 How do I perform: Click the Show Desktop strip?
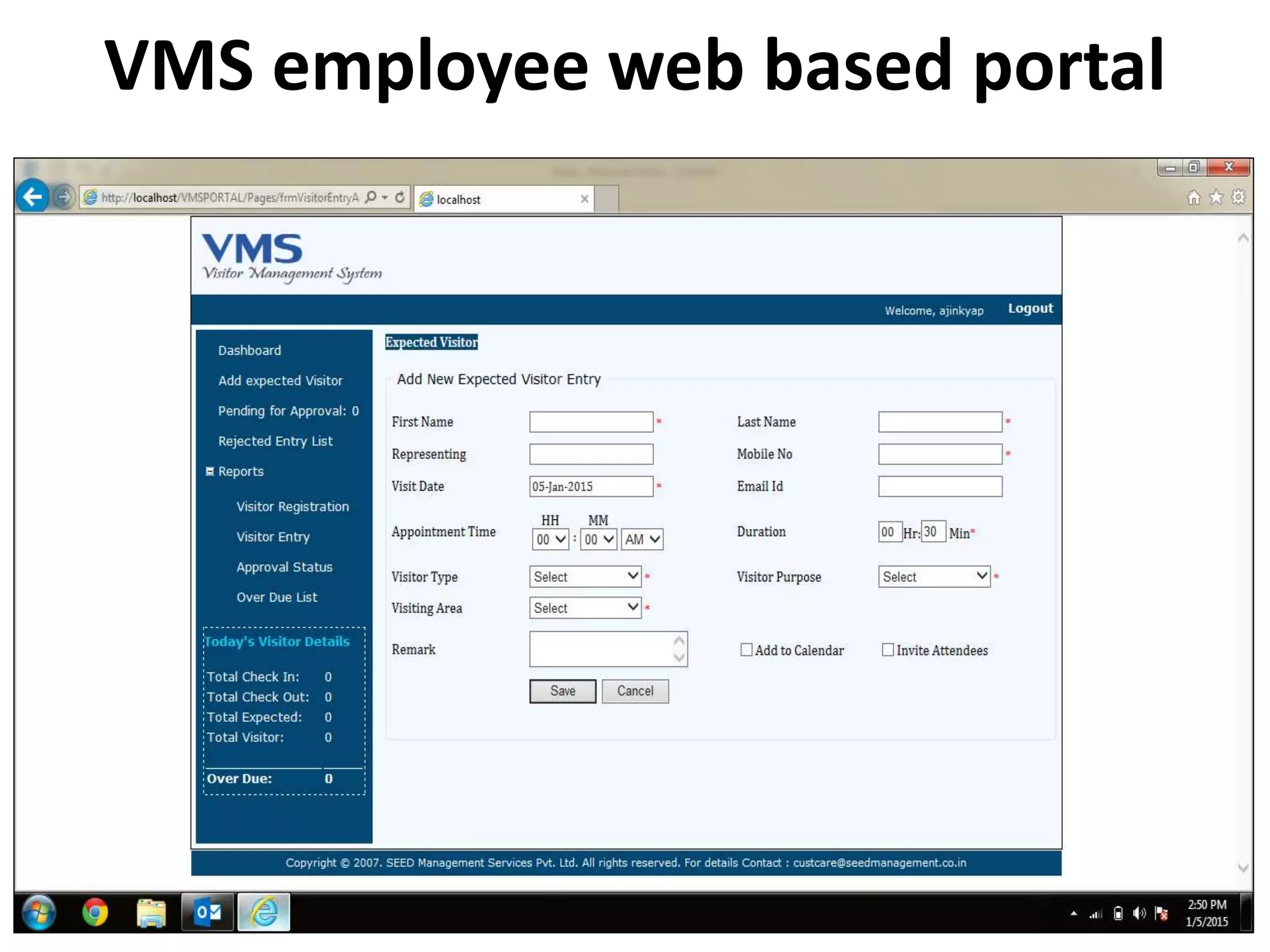[x=1246, y=912]
